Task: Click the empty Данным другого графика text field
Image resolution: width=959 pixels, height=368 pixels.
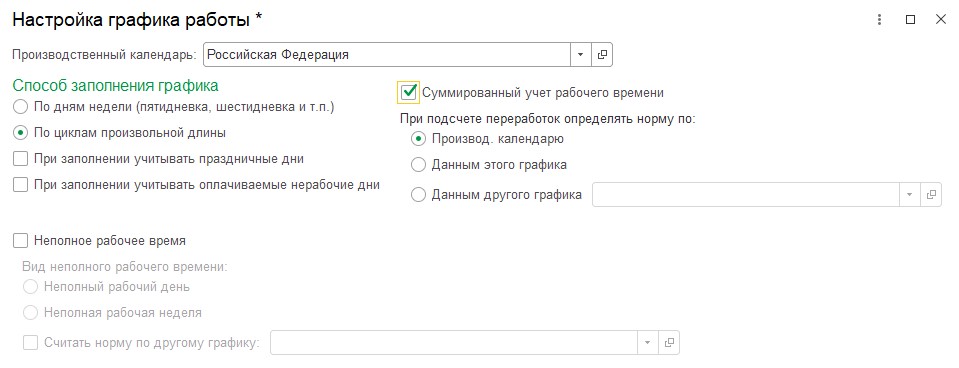Action: pos(746,194)
